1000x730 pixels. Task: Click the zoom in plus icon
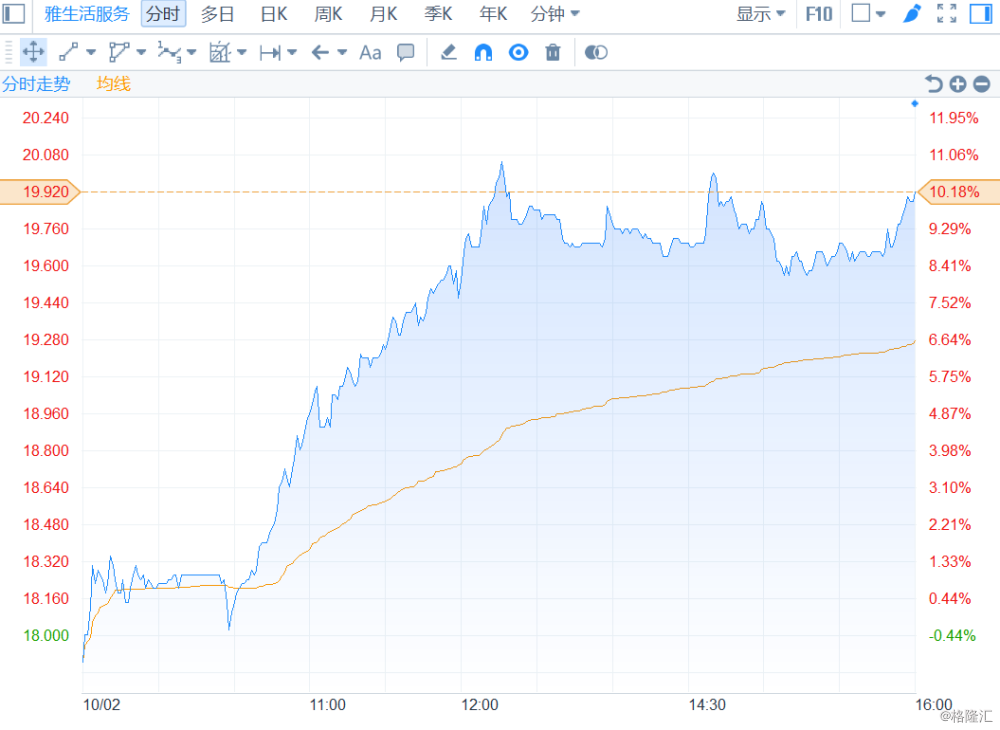pyautogui.click(x=957, y=84)
